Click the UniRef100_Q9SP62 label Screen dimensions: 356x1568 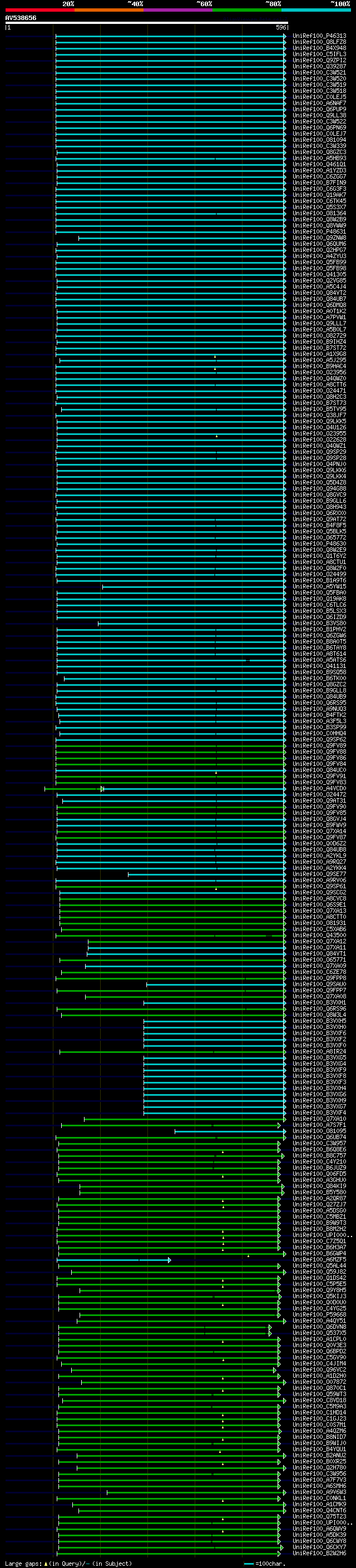click(x=319, y=740)
